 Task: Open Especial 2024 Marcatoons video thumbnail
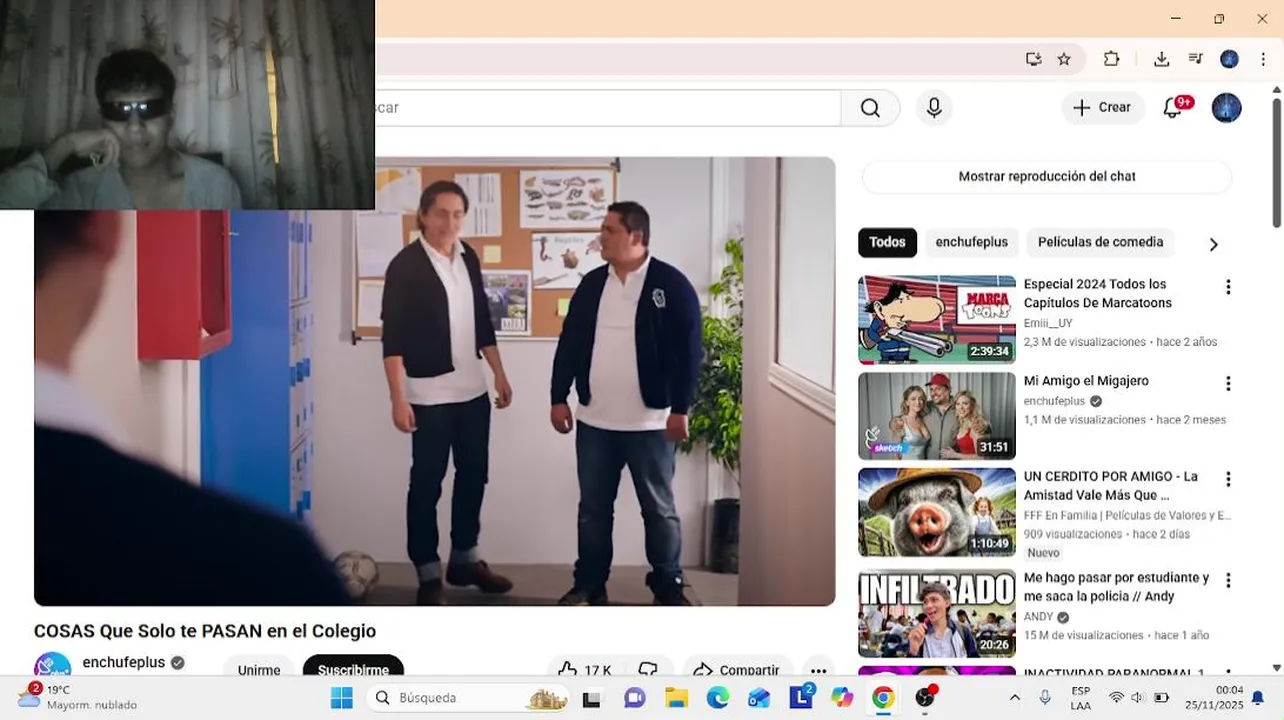tap(937, 320)
